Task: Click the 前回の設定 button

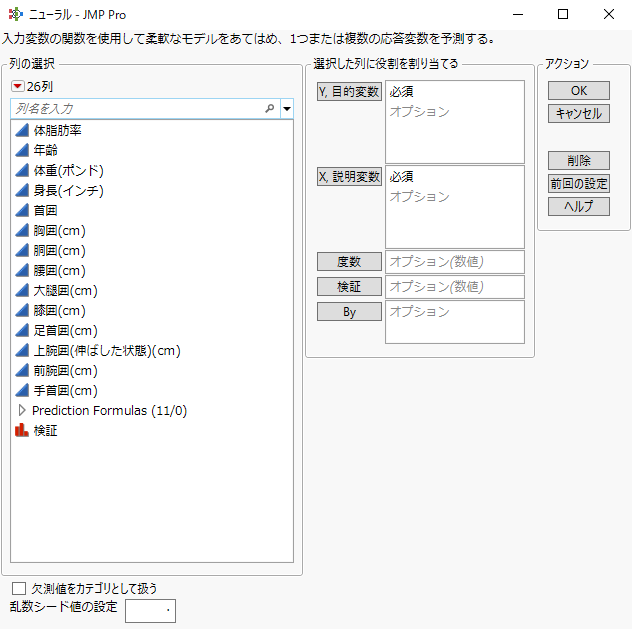Action: coord(578,184)
